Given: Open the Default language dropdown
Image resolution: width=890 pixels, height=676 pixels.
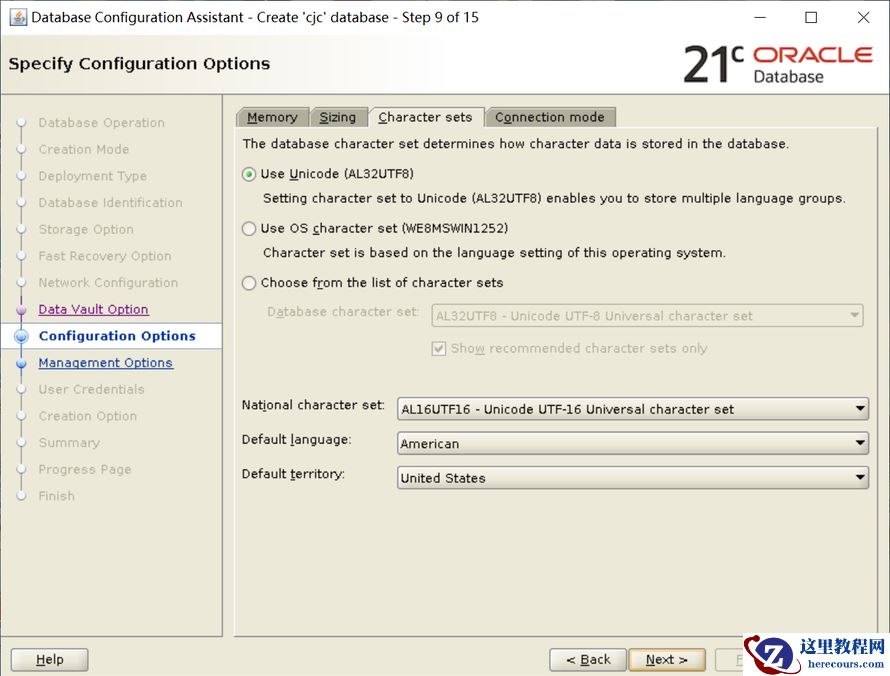Looking at the screenshot, I should pyautogui.click(x=633, y=443).
